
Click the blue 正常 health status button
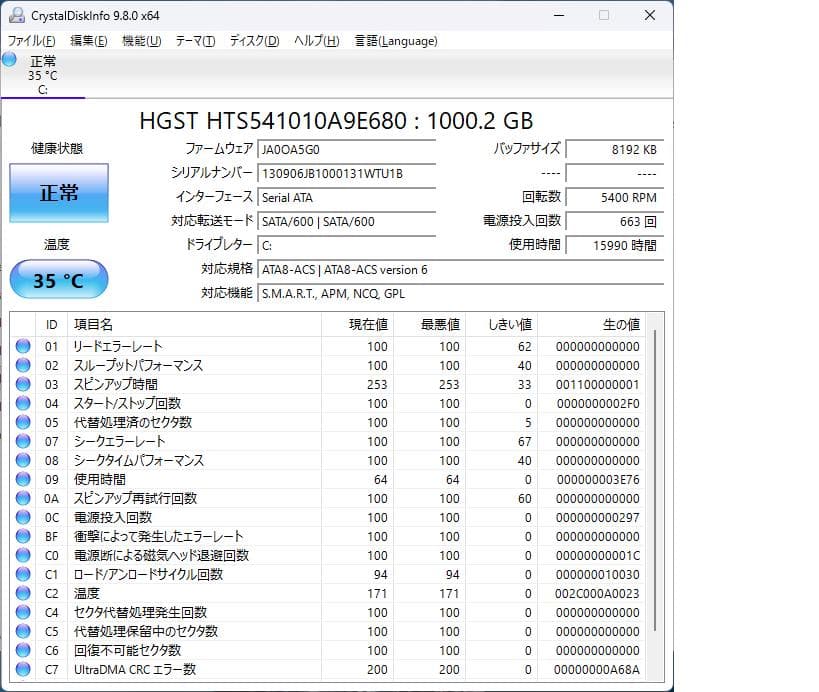(x=59, y=193)
